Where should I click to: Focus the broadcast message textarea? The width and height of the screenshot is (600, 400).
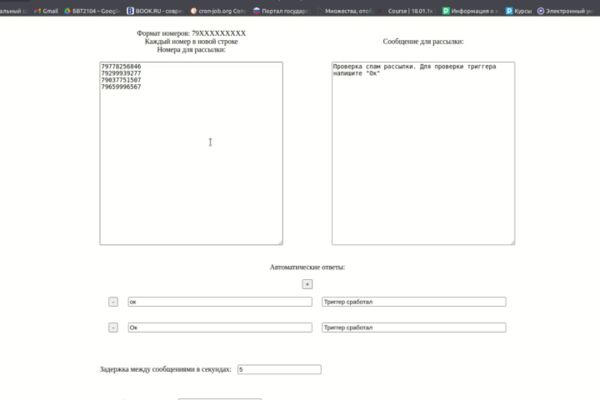pos(423,153)
